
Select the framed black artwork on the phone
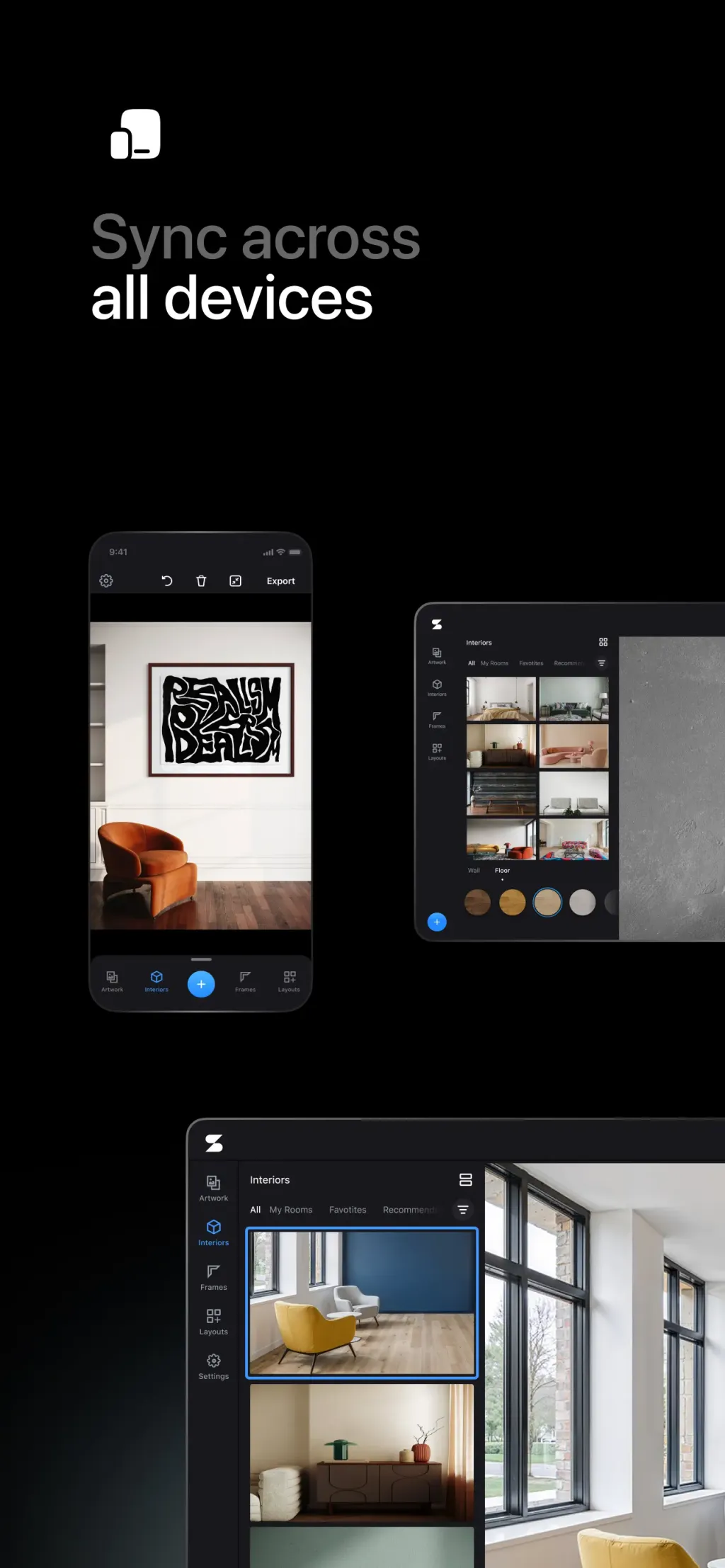[x=221, y=719]
